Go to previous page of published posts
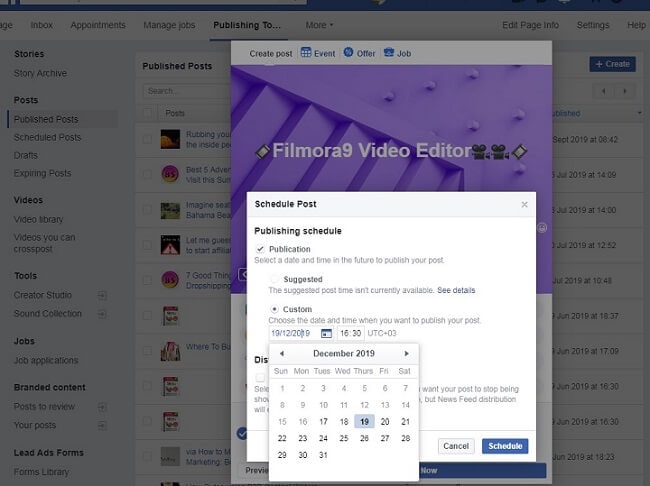 (x=604, y=91)
